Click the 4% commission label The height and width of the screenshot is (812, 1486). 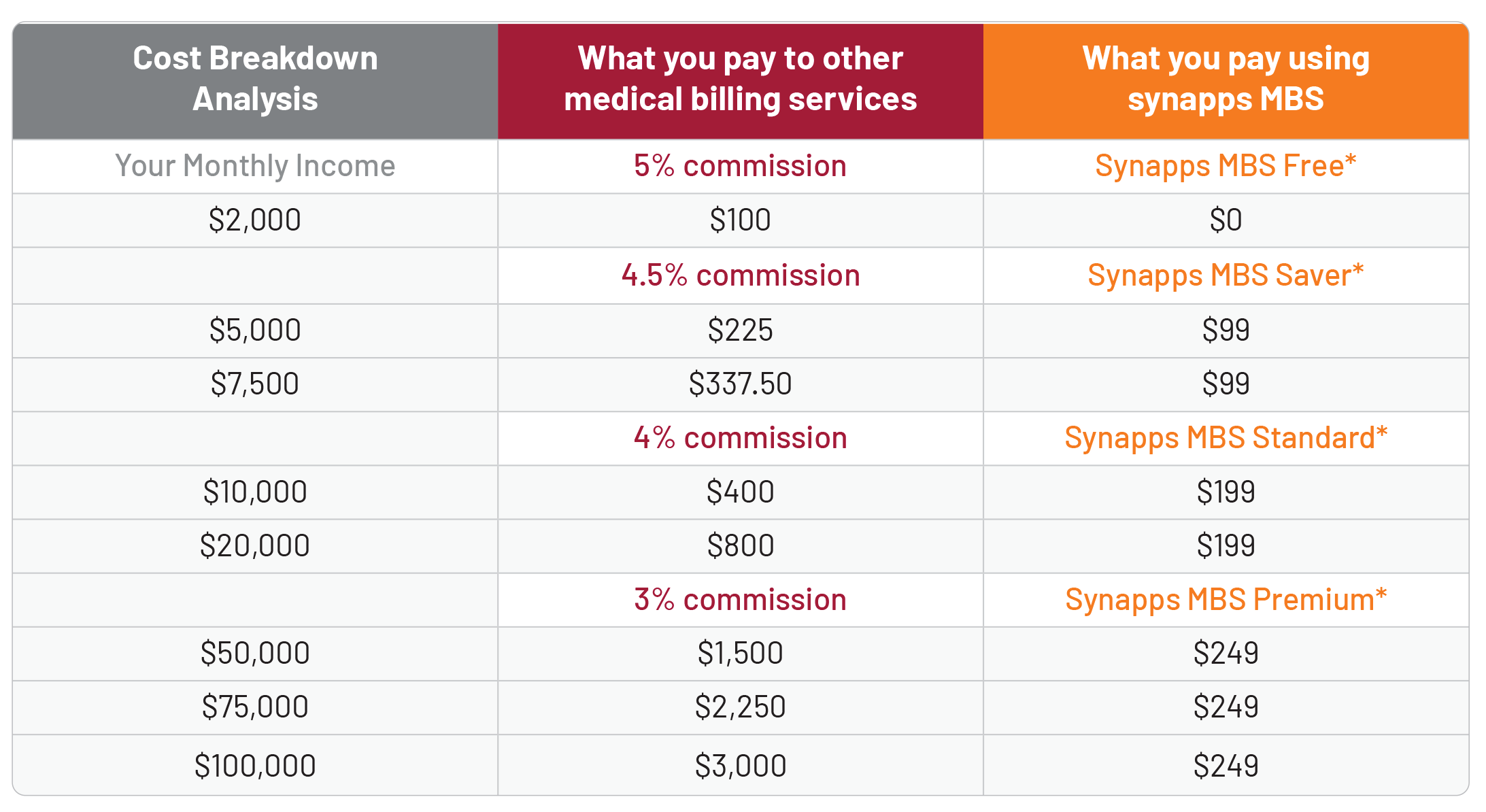click(741, 438)
